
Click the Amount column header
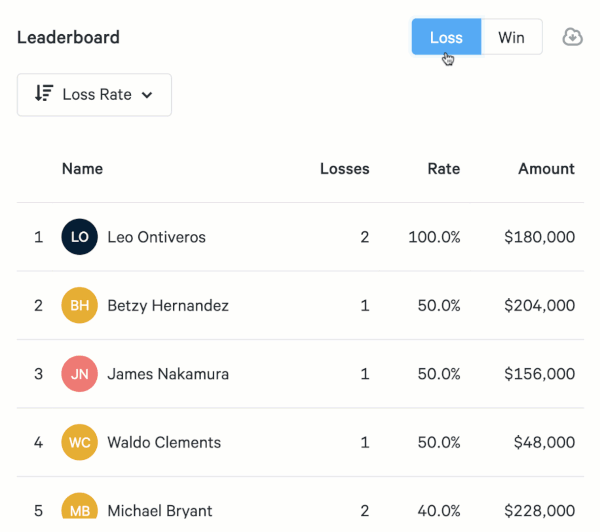[x=546, y=169]
